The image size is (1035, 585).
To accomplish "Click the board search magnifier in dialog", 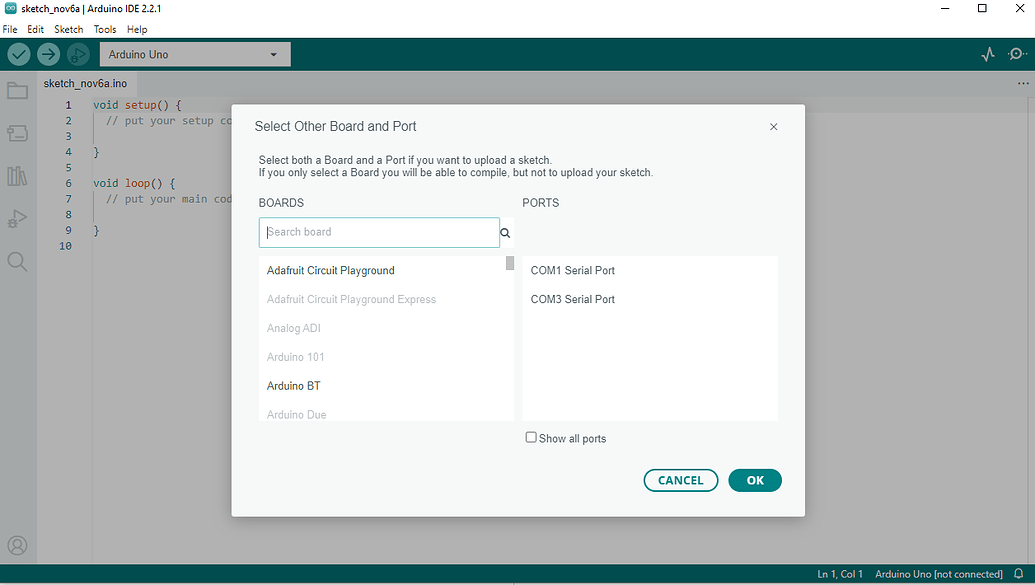I will coord(505,232).
